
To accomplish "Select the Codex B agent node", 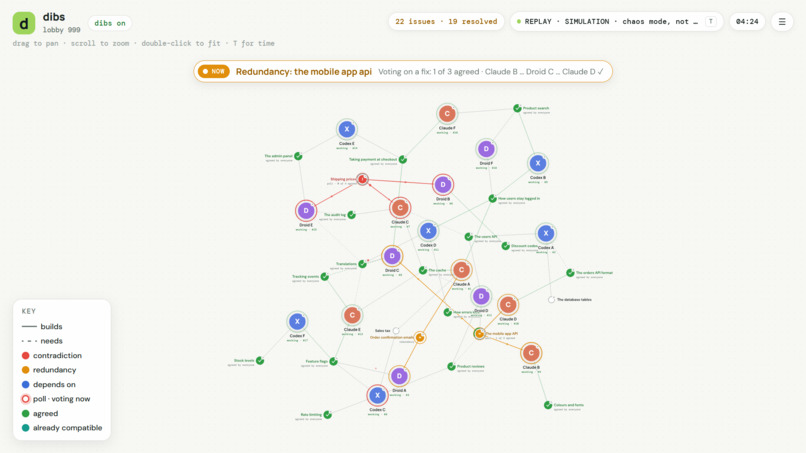I will pos(538,164).
